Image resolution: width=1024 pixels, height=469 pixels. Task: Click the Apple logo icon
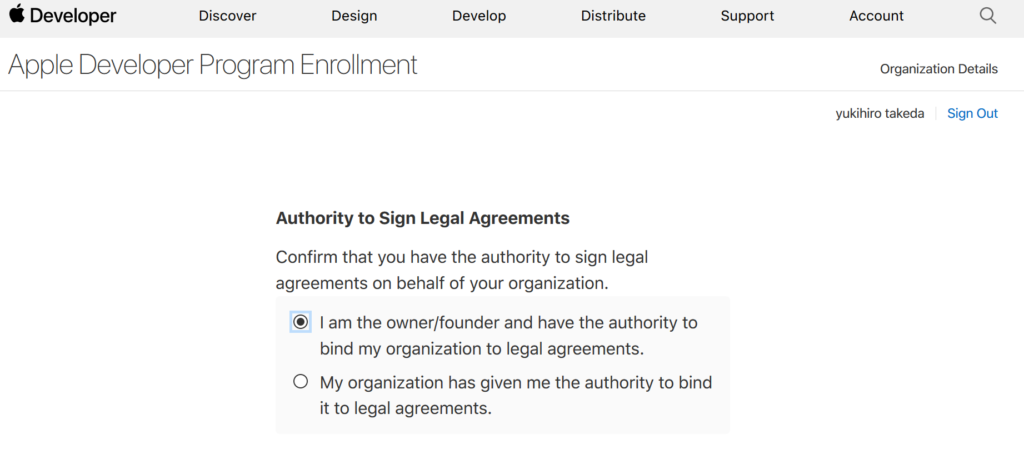17,14
